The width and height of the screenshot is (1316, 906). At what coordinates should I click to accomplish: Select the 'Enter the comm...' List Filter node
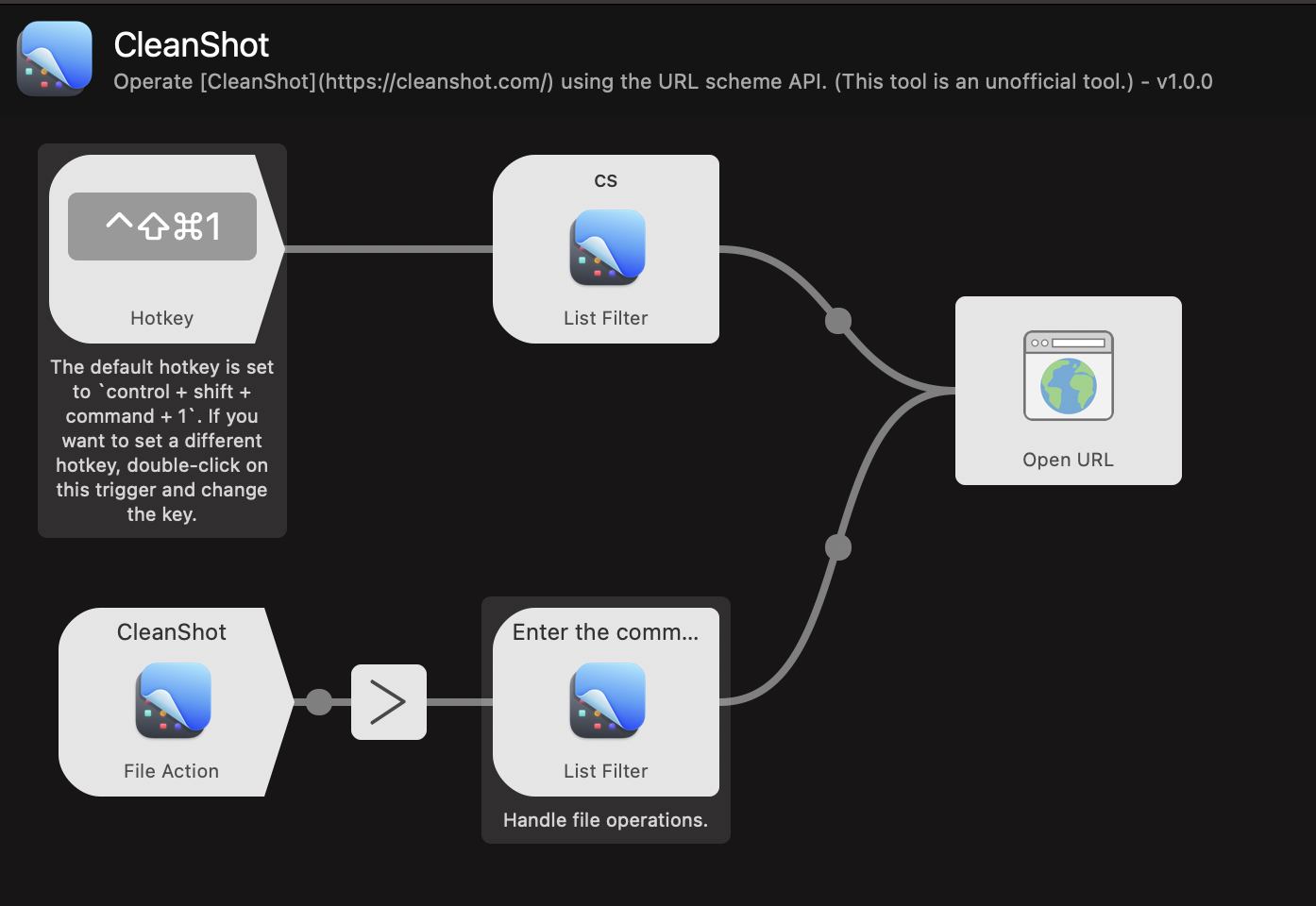(606, 702)
